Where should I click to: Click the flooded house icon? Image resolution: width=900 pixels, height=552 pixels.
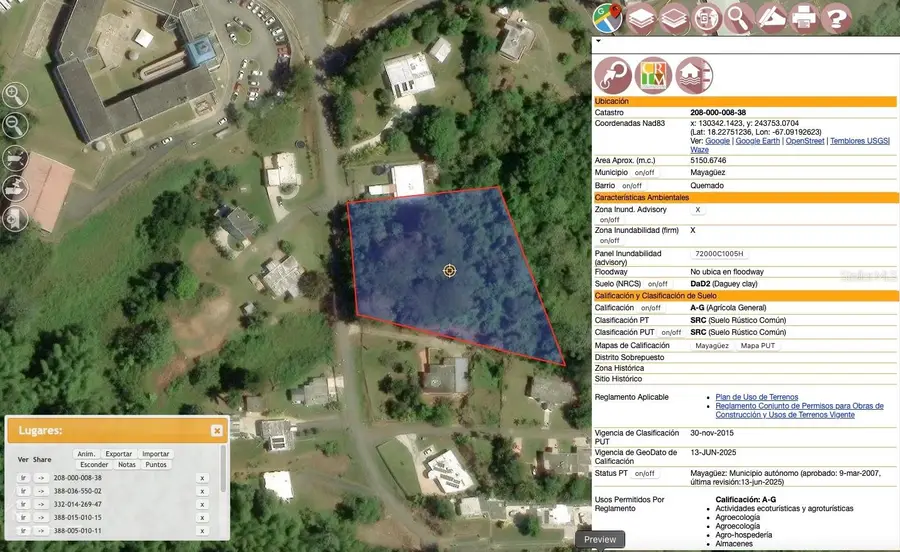[695, 75]
